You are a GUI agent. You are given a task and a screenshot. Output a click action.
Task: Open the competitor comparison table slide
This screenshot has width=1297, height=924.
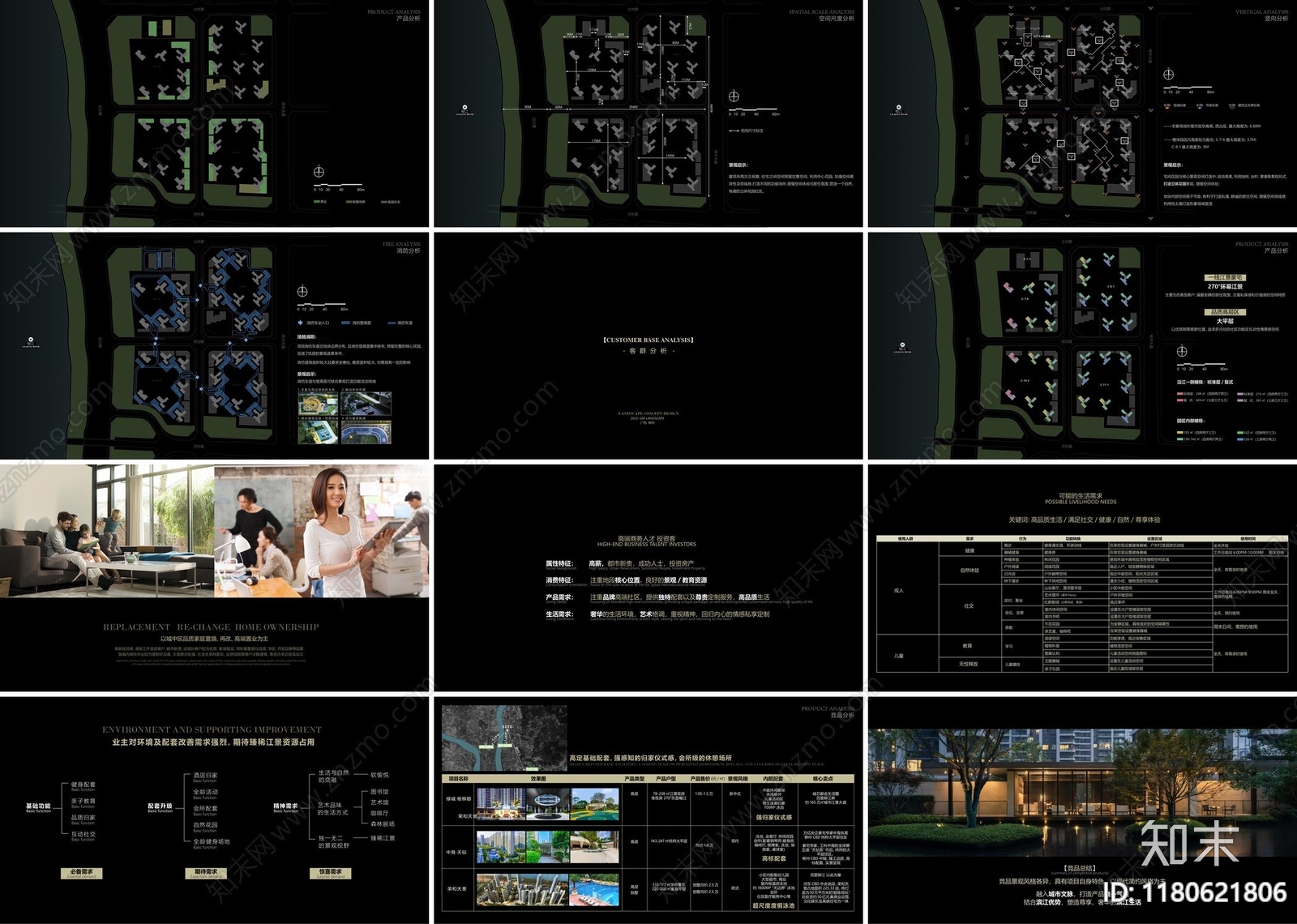coord(648,811)
